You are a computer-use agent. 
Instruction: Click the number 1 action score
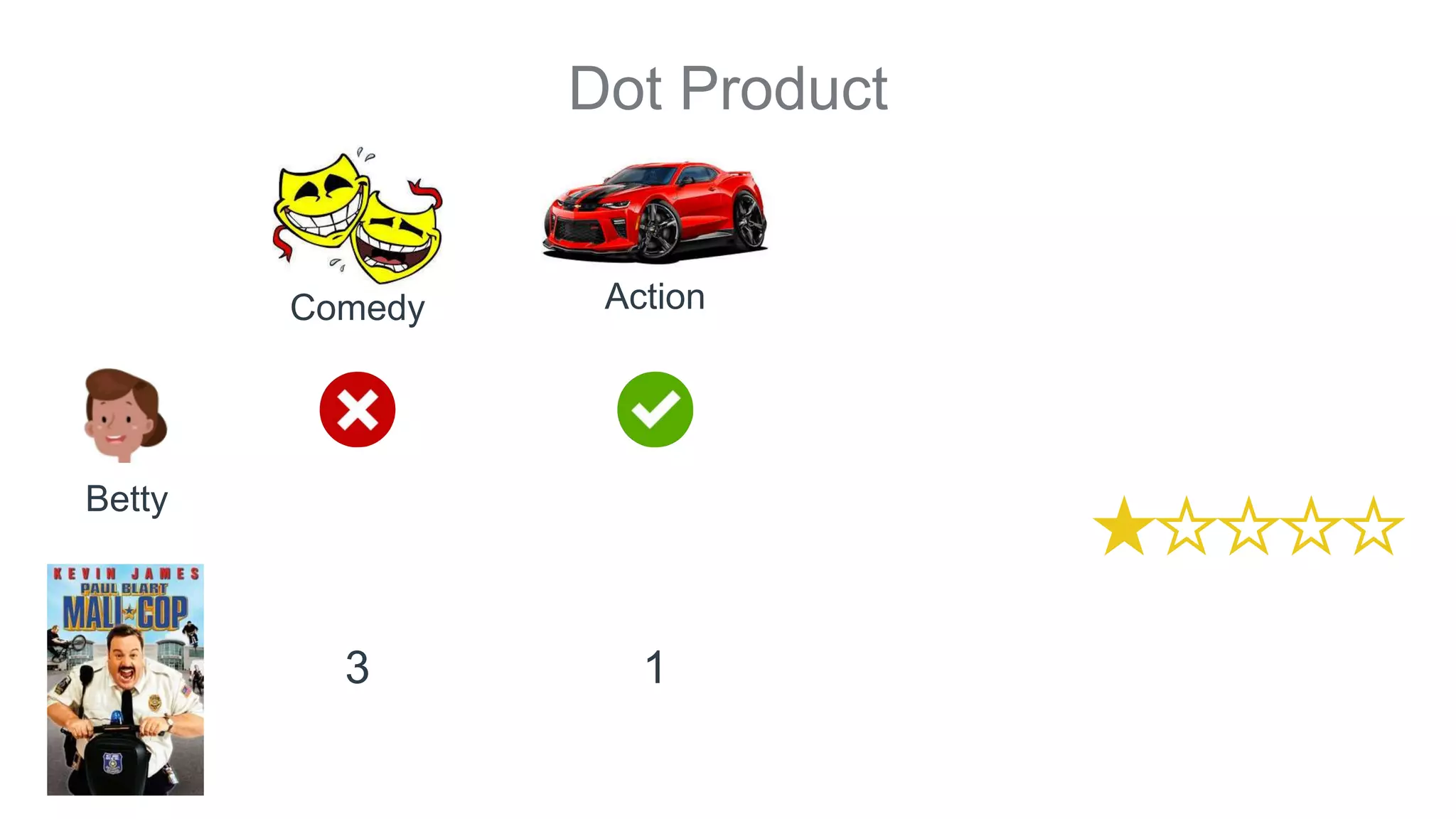[x=655, y=668]
